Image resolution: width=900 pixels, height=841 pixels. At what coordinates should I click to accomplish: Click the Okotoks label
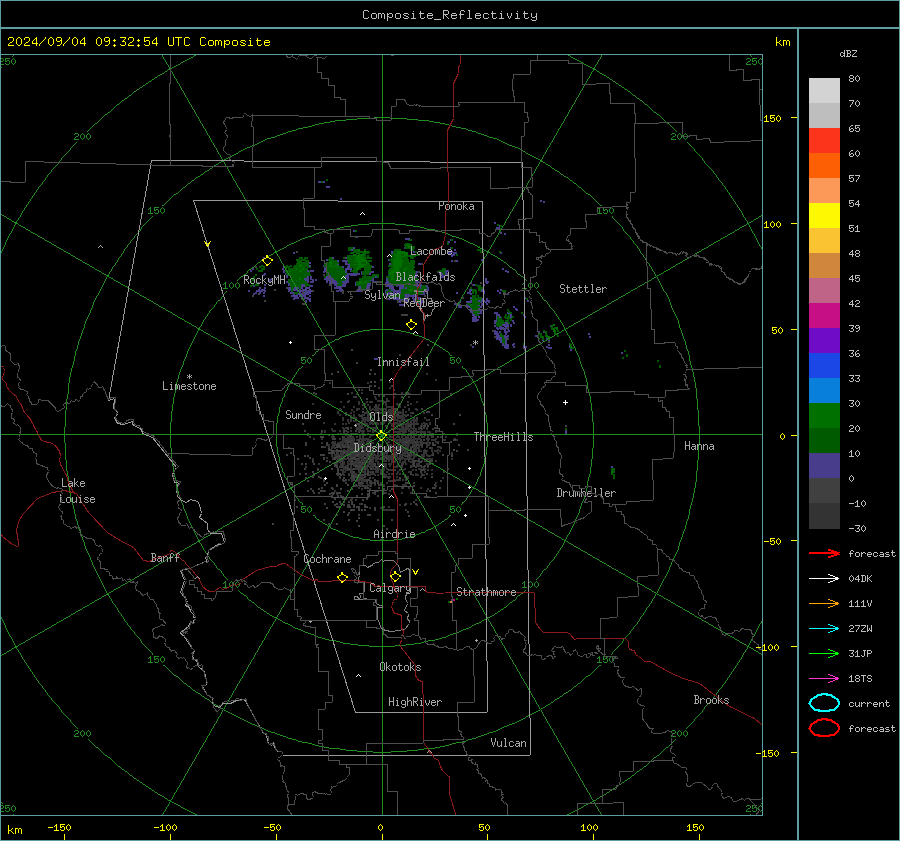400,667
